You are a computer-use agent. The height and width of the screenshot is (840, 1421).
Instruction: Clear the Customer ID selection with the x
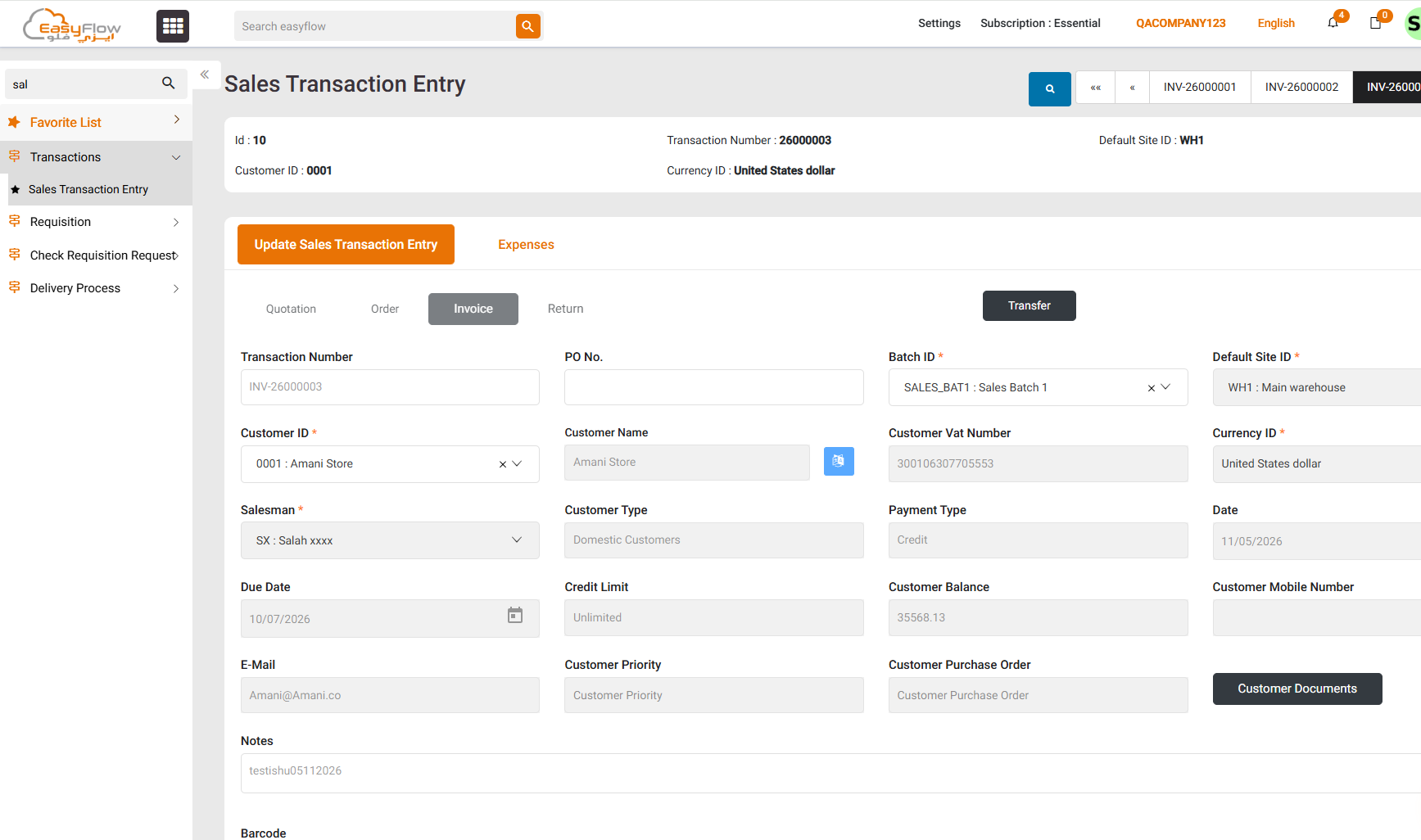pos(503,464)
